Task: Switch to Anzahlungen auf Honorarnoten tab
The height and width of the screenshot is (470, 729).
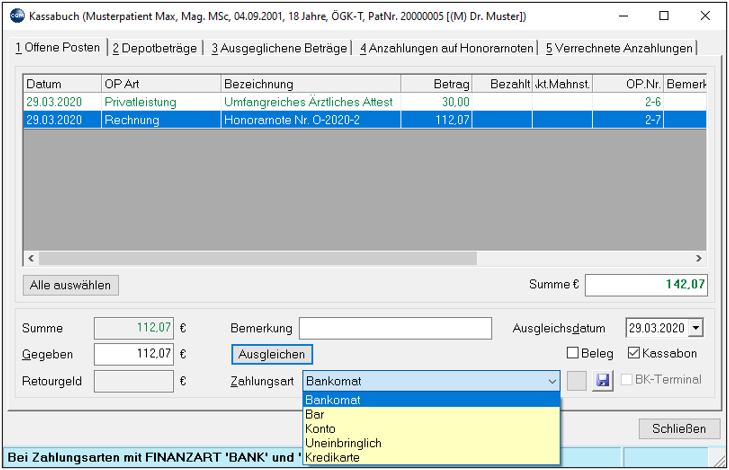Action: [446, 48]
